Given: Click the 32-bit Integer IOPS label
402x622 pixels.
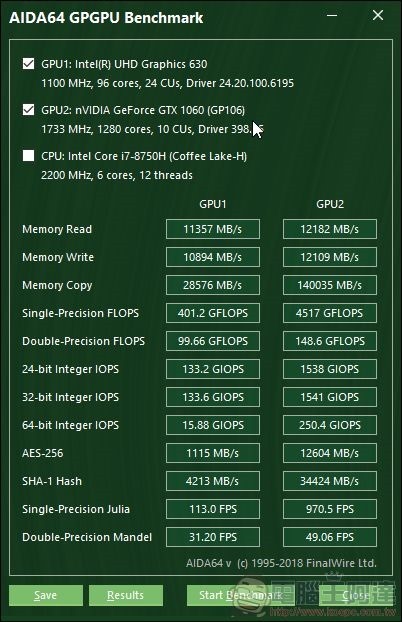Looking at the screenshot, I should click(x=70, y=397).
